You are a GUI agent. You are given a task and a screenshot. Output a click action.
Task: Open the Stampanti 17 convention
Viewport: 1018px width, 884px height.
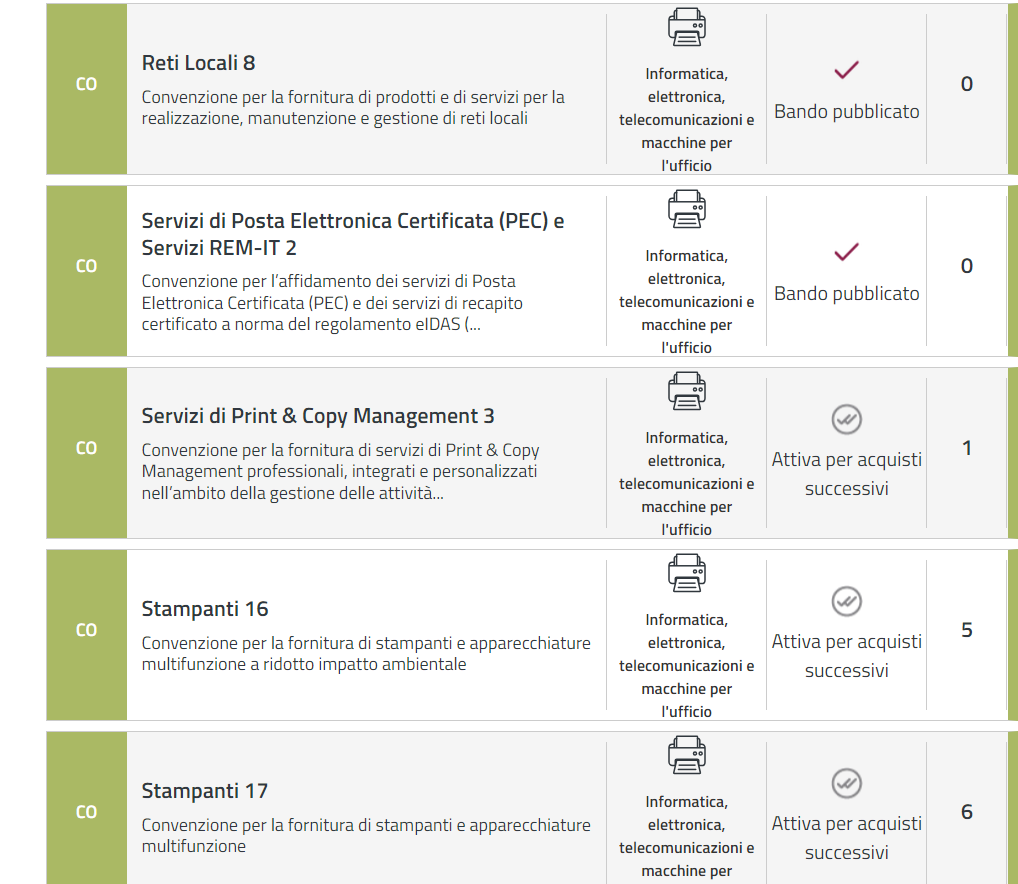pos(205,791)
